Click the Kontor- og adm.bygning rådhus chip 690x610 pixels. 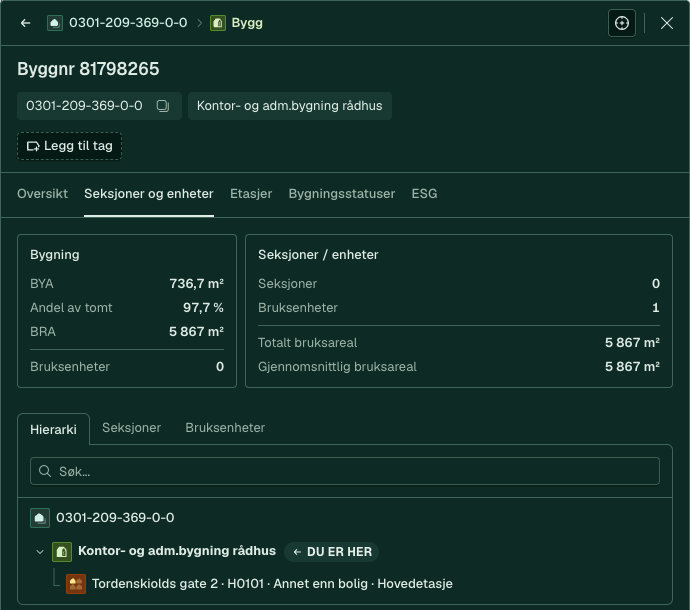click(x=290, y=106)
